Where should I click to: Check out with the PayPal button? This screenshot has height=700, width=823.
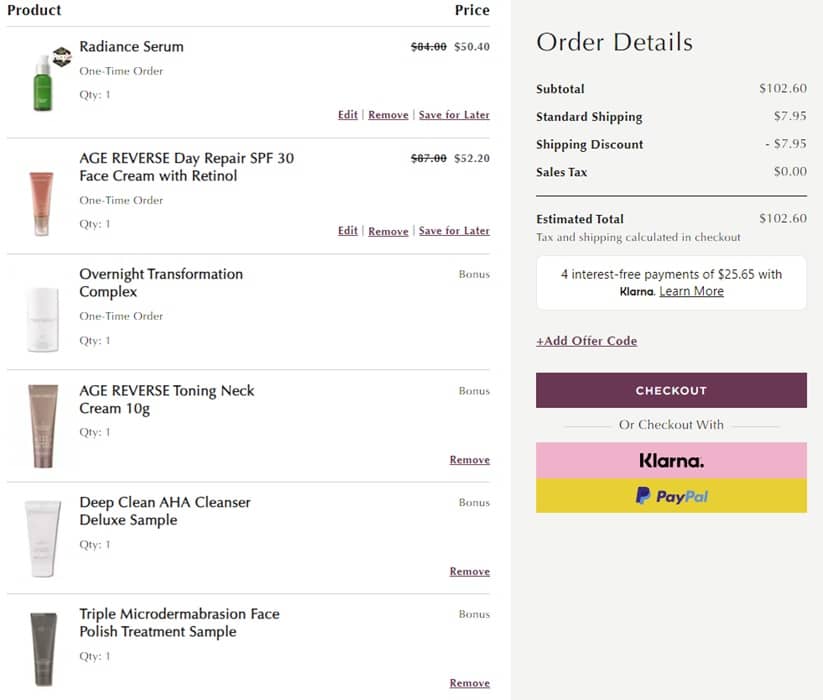click(671, 496)
